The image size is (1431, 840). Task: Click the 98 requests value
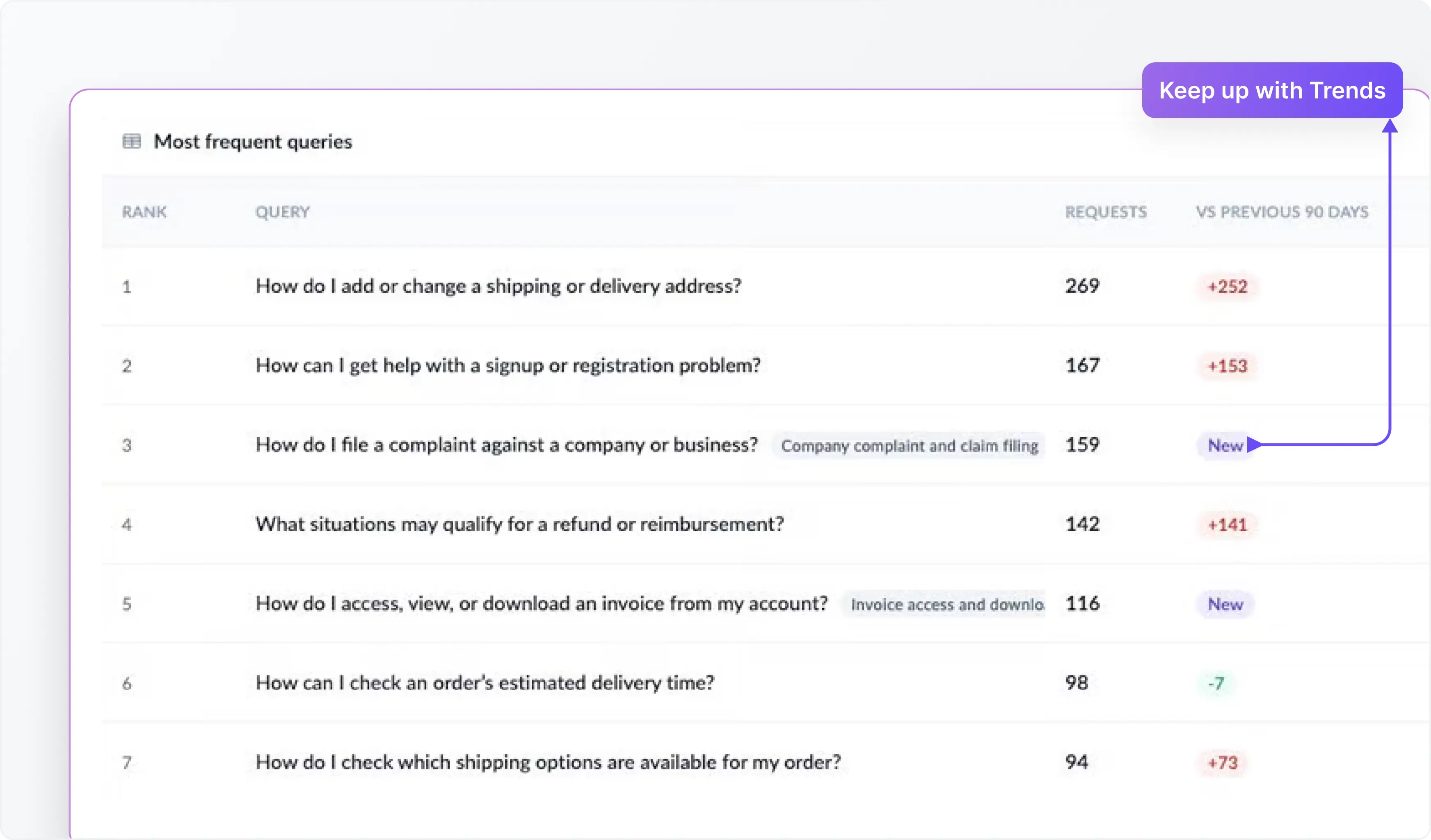point(1077,682)
